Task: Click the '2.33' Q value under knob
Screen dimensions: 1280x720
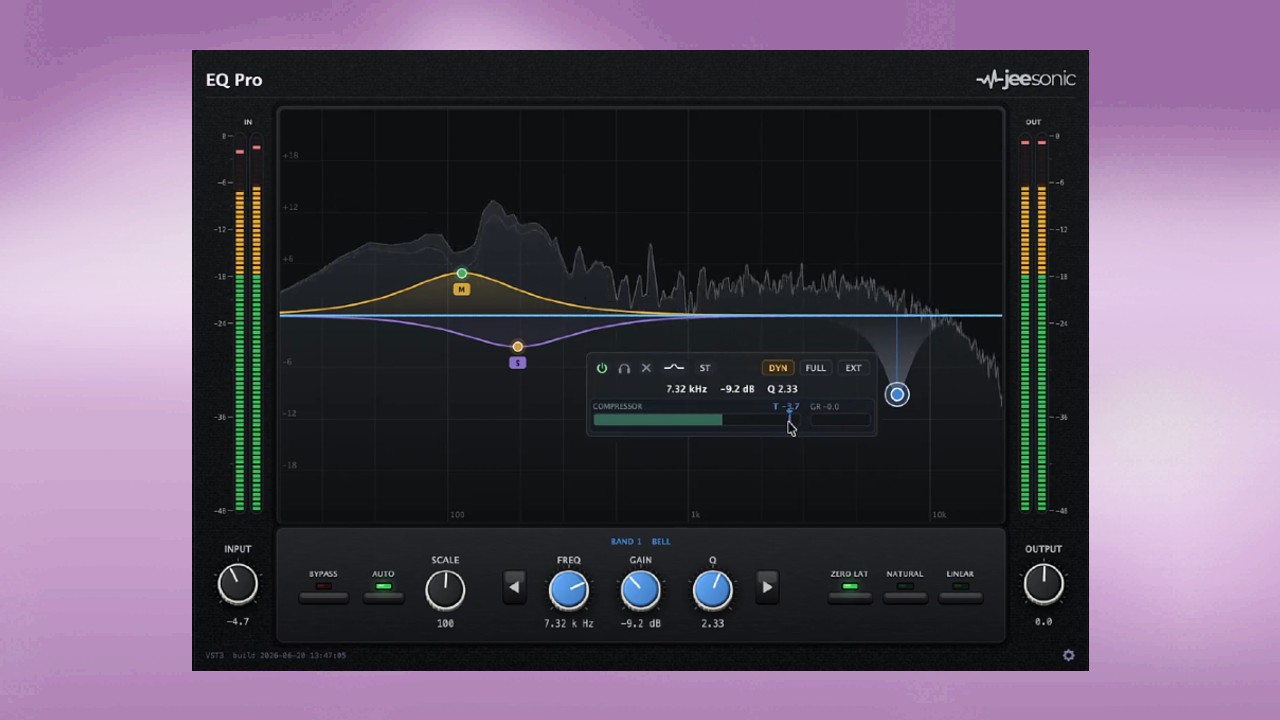Action: pos(713,623)
